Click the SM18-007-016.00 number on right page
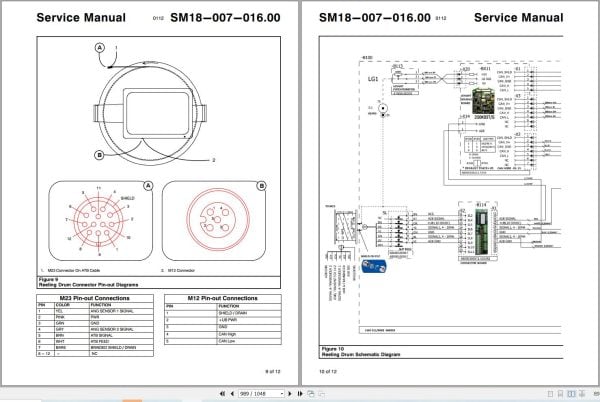This screenshot has height=402, width=600. pyautogui.click(x=375, y=18)
